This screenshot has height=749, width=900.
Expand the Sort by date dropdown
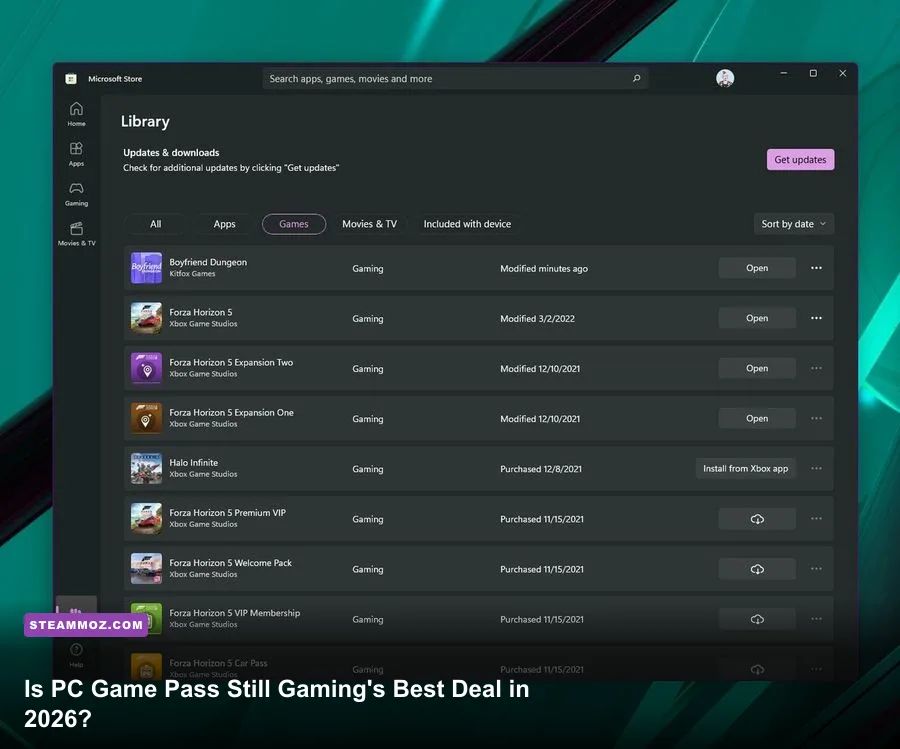[x=793, y=224]
